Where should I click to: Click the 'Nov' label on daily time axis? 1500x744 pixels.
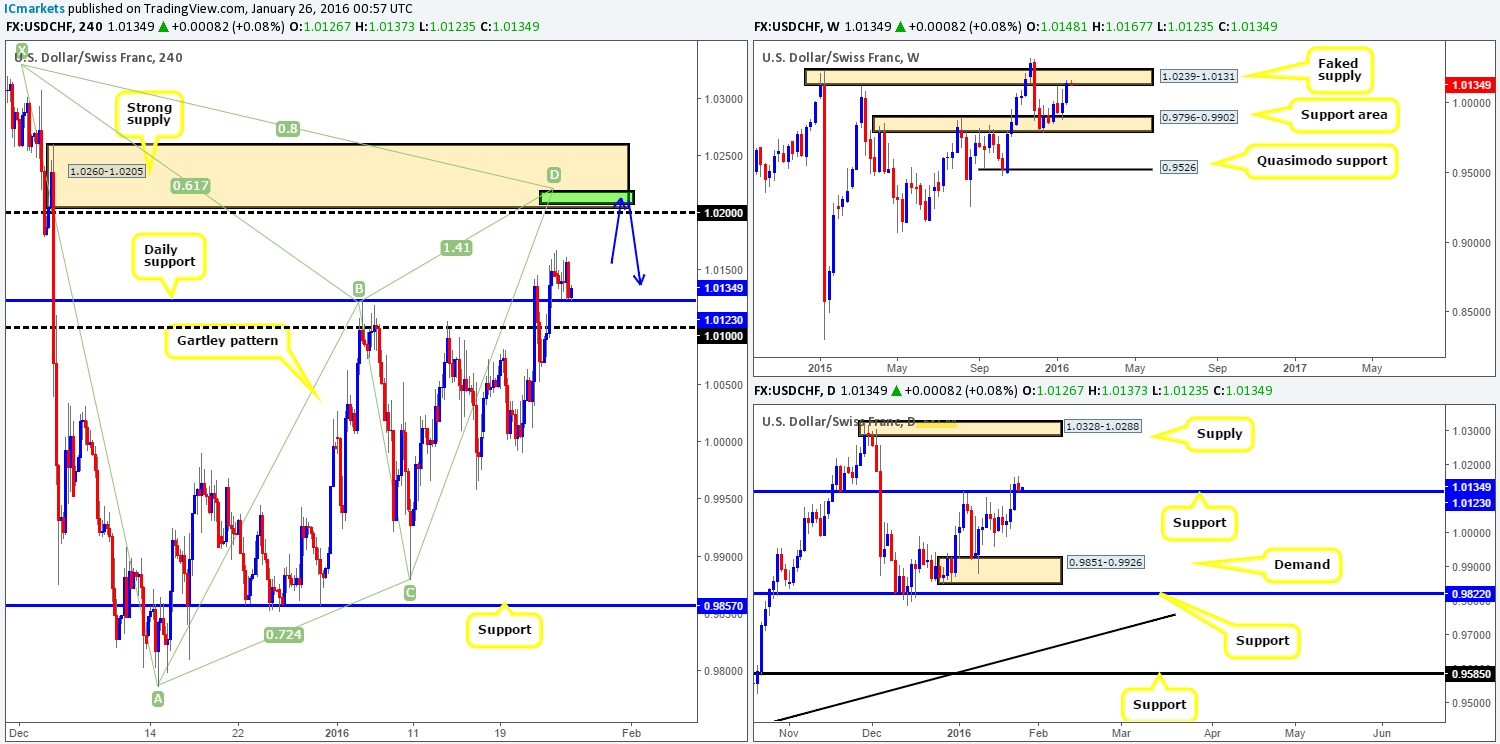point(788,731)
